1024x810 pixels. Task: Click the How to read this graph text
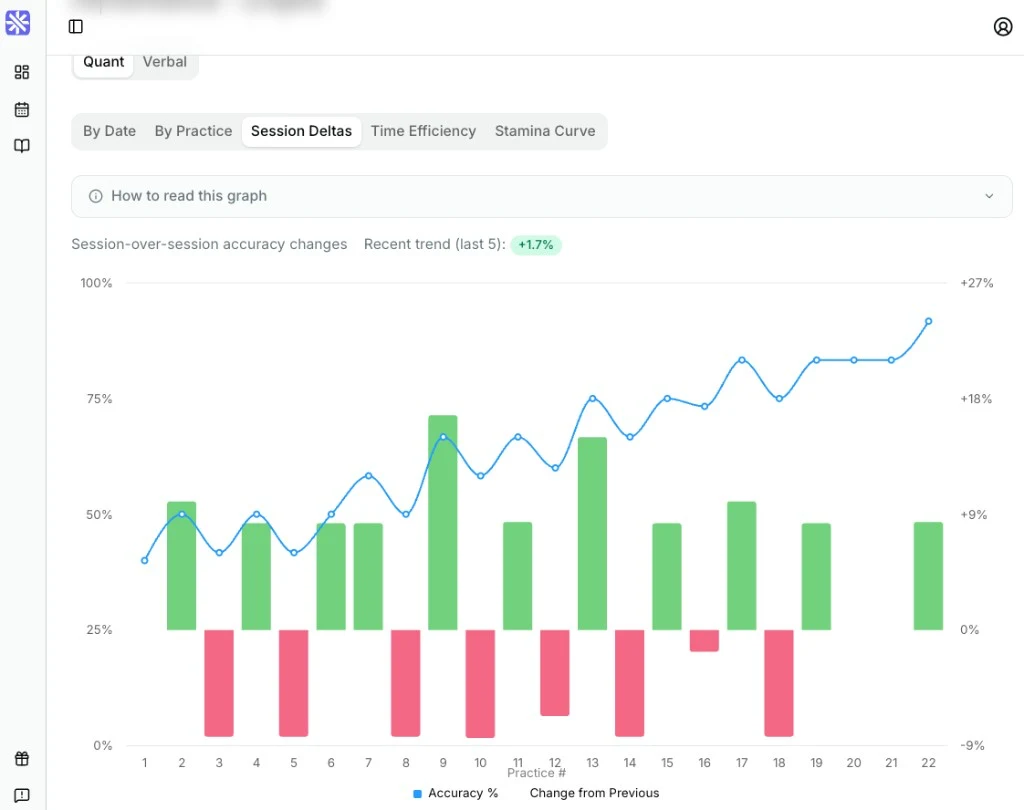tap(189, 196)
